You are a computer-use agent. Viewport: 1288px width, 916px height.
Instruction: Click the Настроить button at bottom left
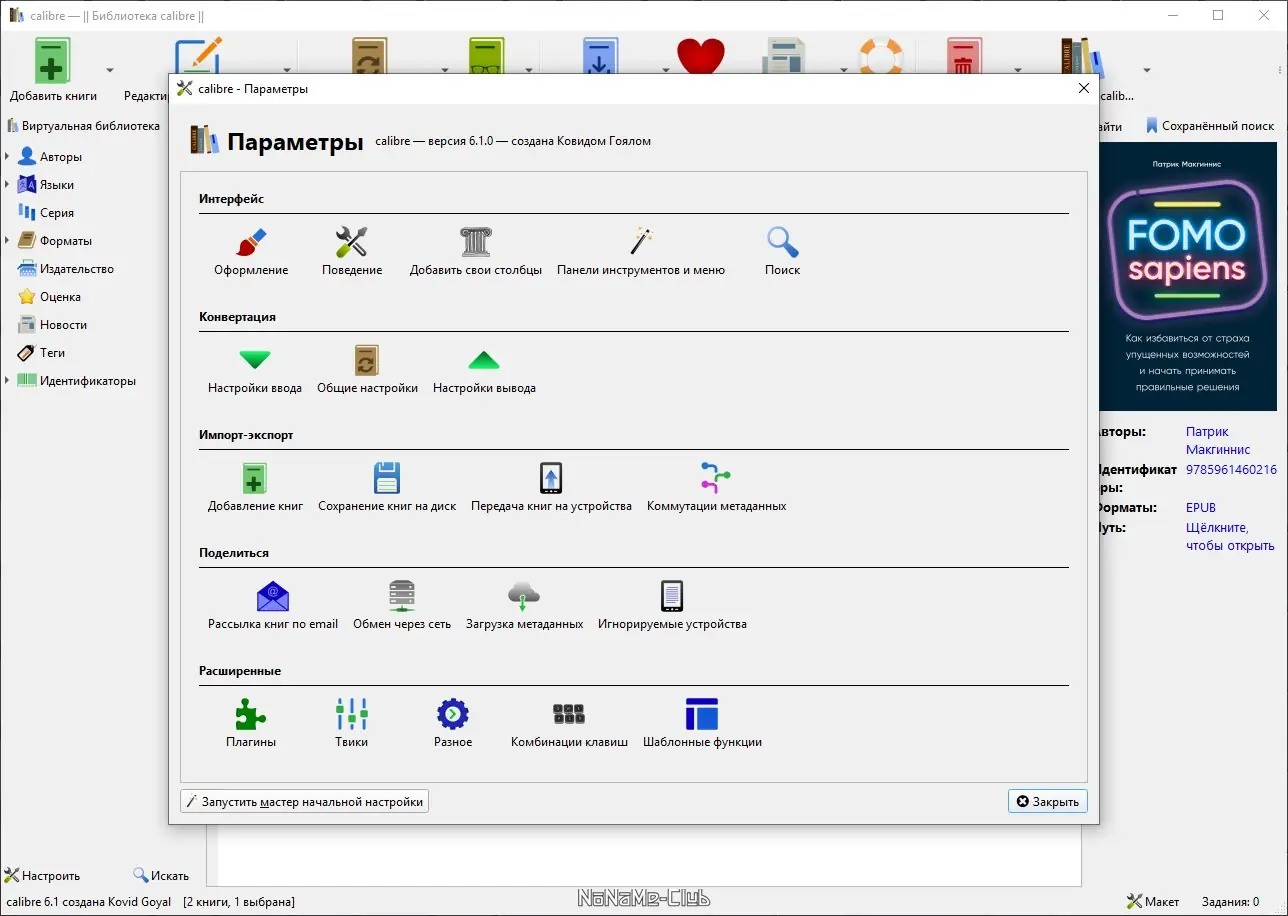click(43, 875)
